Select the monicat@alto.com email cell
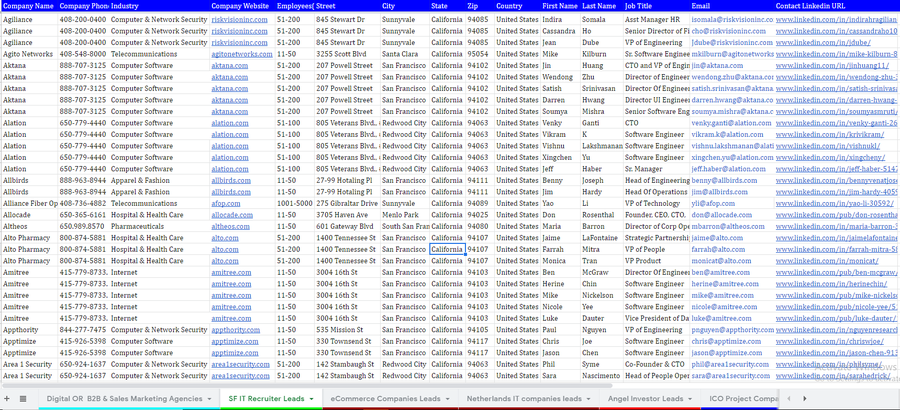 point(731,260)
